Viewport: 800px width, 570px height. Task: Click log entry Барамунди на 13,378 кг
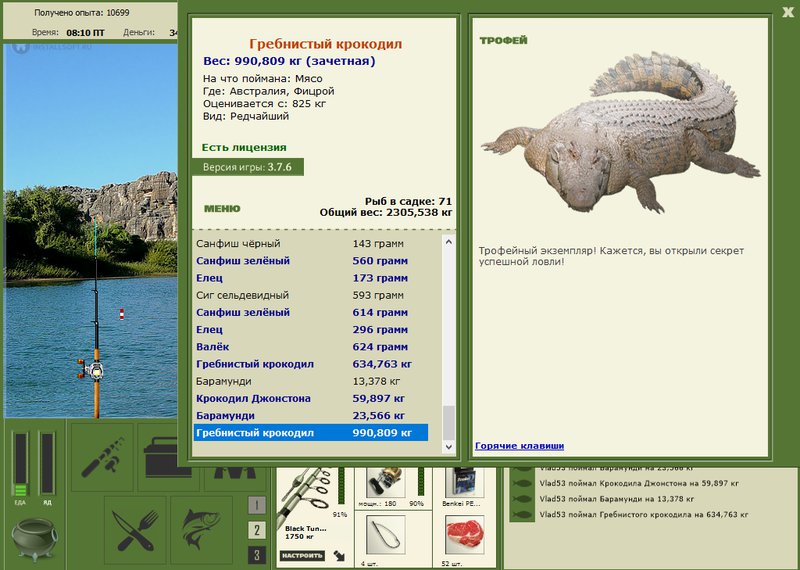pyautogui.click(x=616, y=499)
